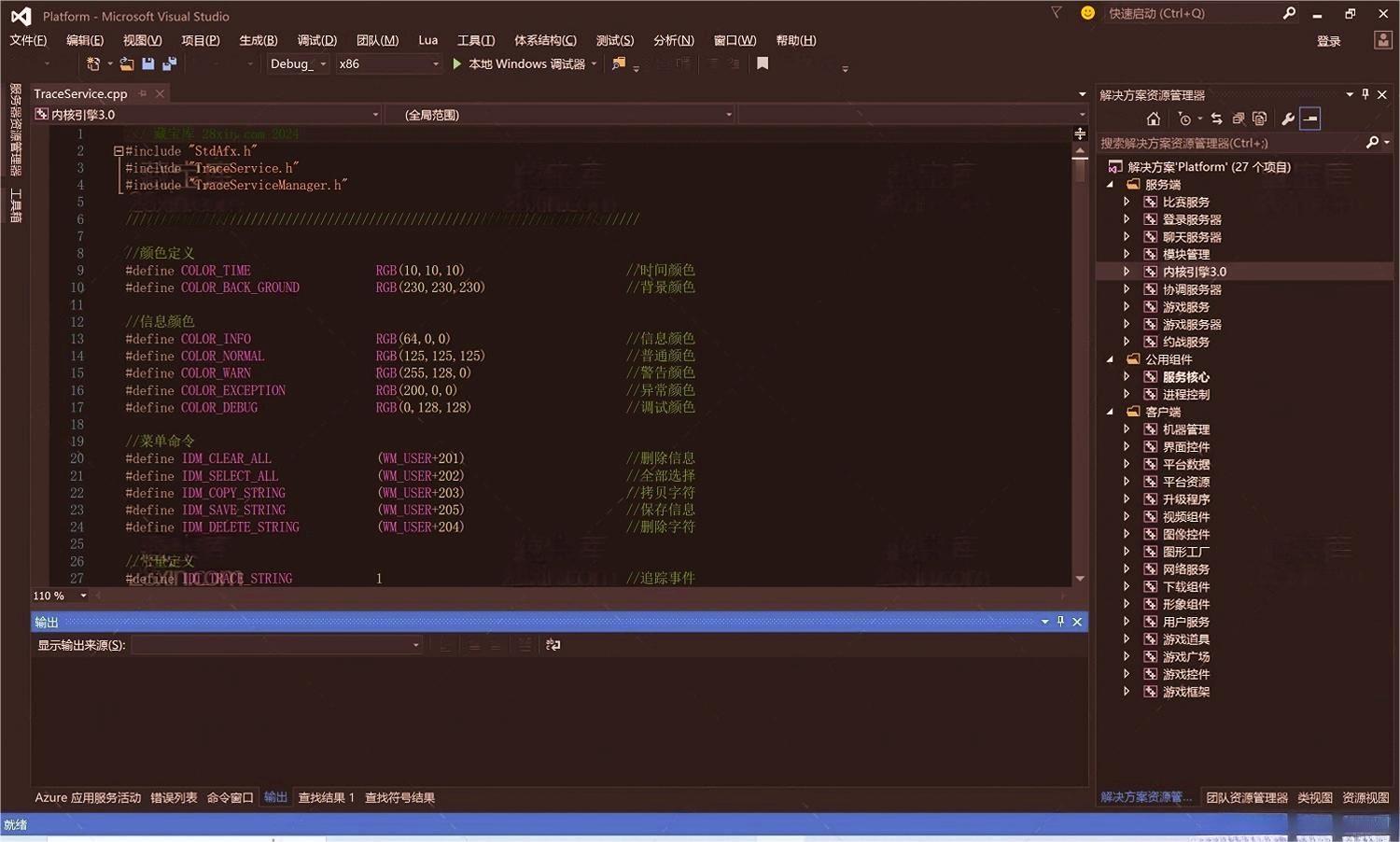Pin the 输出 output panel
Screen dimensions: 1400x842
pyautogui.click(x=1060, y=622)
